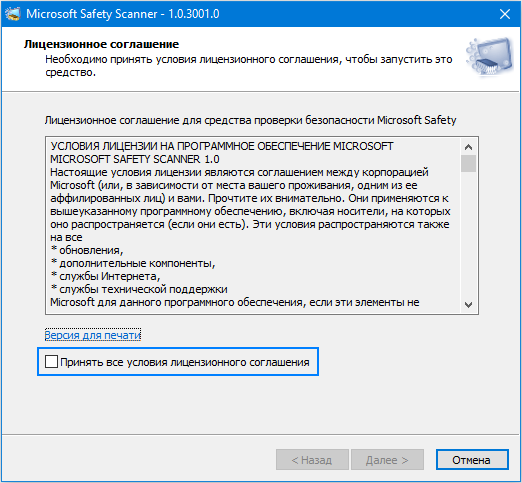522x483 pixels.
Task: Click the license text scrollbar down arrow
Action: coord(468,305)
